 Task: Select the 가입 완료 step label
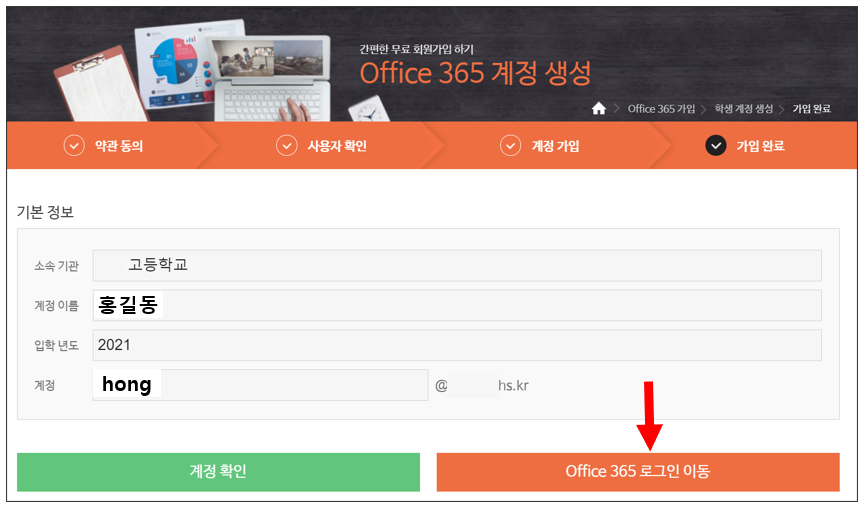point(760,146)
